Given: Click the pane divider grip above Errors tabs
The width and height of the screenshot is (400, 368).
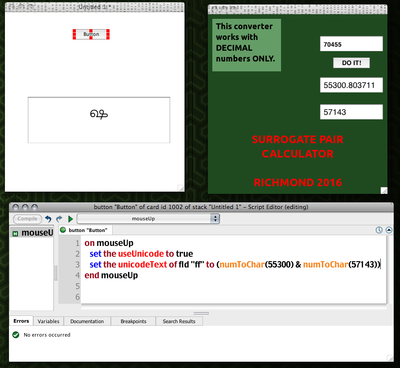Looking at the screenshot, I should coord(201,313).
